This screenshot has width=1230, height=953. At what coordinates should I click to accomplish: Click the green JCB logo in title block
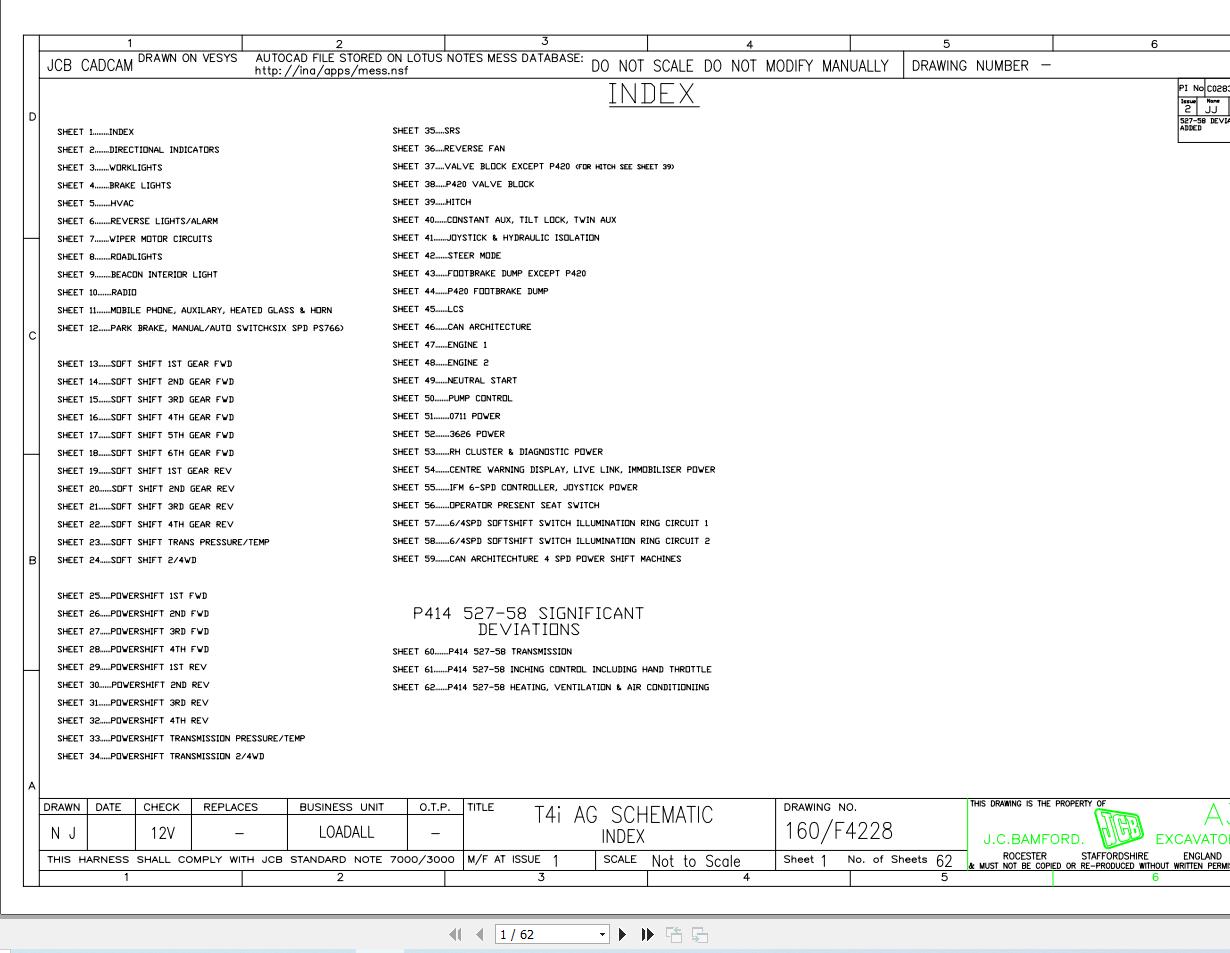tap(1120, 827)
